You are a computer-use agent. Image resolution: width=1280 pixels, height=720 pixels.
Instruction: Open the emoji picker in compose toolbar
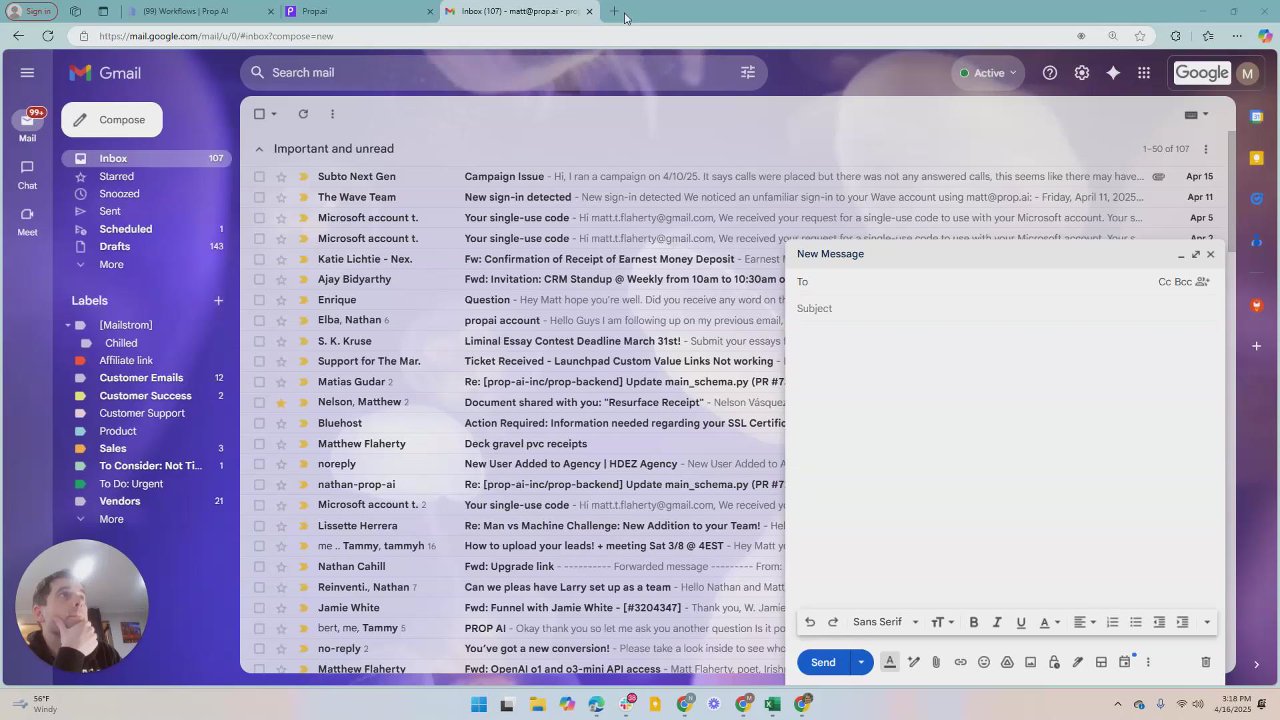984,662
